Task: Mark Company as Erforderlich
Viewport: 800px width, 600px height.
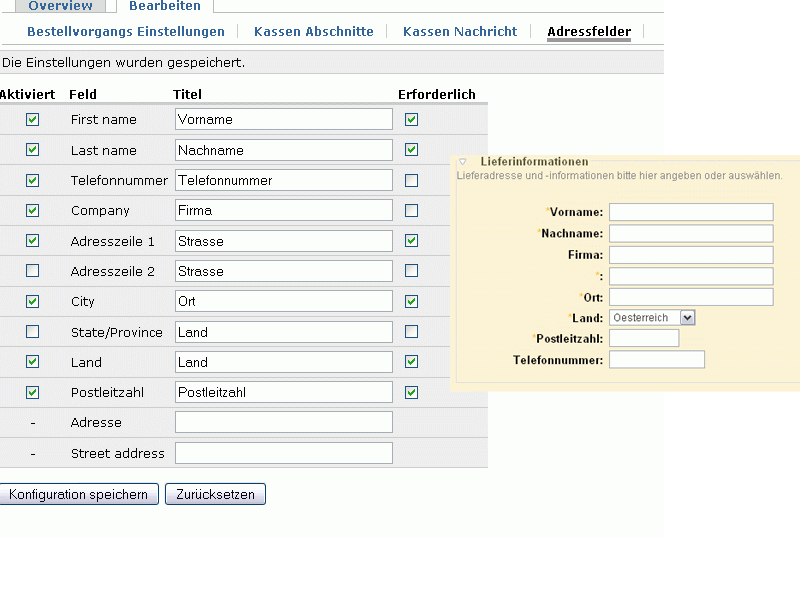Action: coord(411,211)
